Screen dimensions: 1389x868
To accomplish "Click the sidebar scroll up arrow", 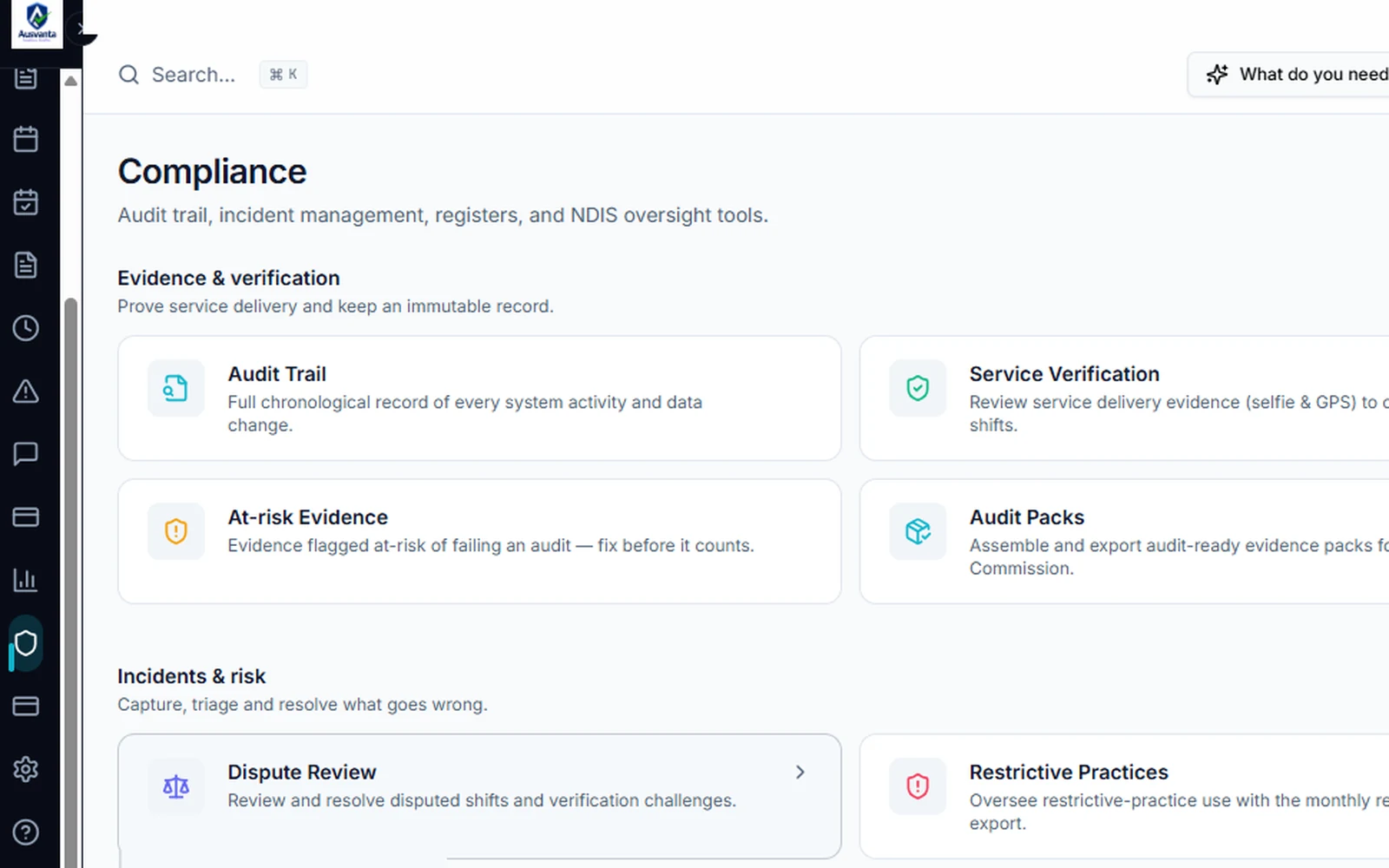I will [71, 81].
